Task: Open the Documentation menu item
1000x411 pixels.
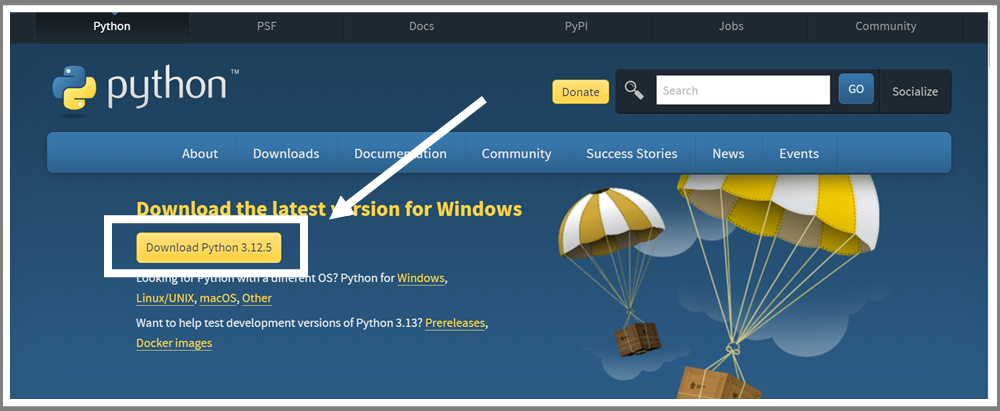Action: 401,154
